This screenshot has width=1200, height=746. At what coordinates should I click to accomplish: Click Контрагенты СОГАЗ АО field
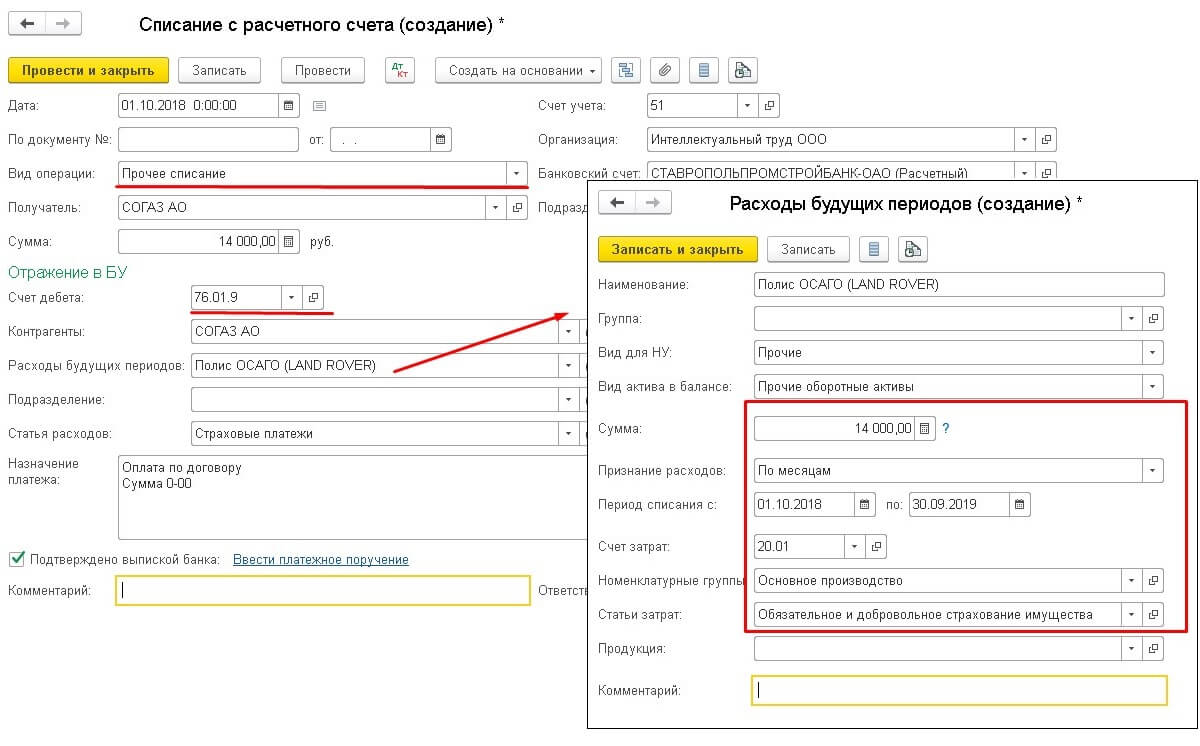point(374,331)
